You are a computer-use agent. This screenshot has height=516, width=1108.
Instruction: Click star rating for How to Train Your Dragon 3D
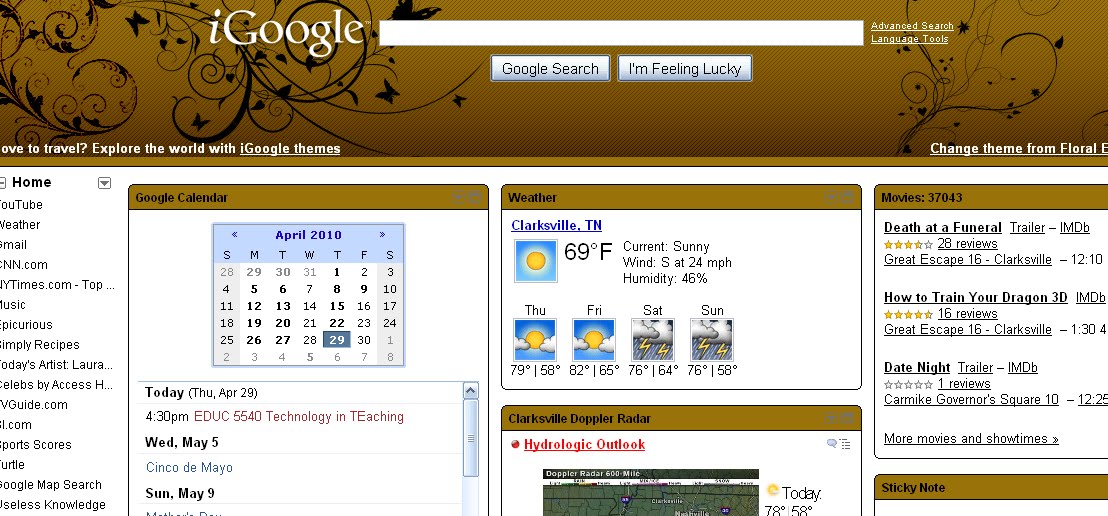[908, 315]
